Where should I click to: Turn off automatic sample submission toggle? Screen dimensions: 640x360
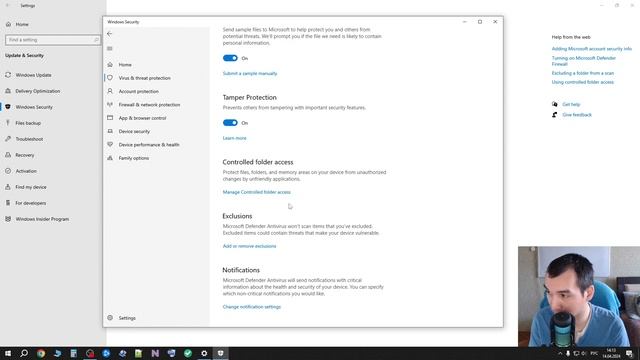230,58
